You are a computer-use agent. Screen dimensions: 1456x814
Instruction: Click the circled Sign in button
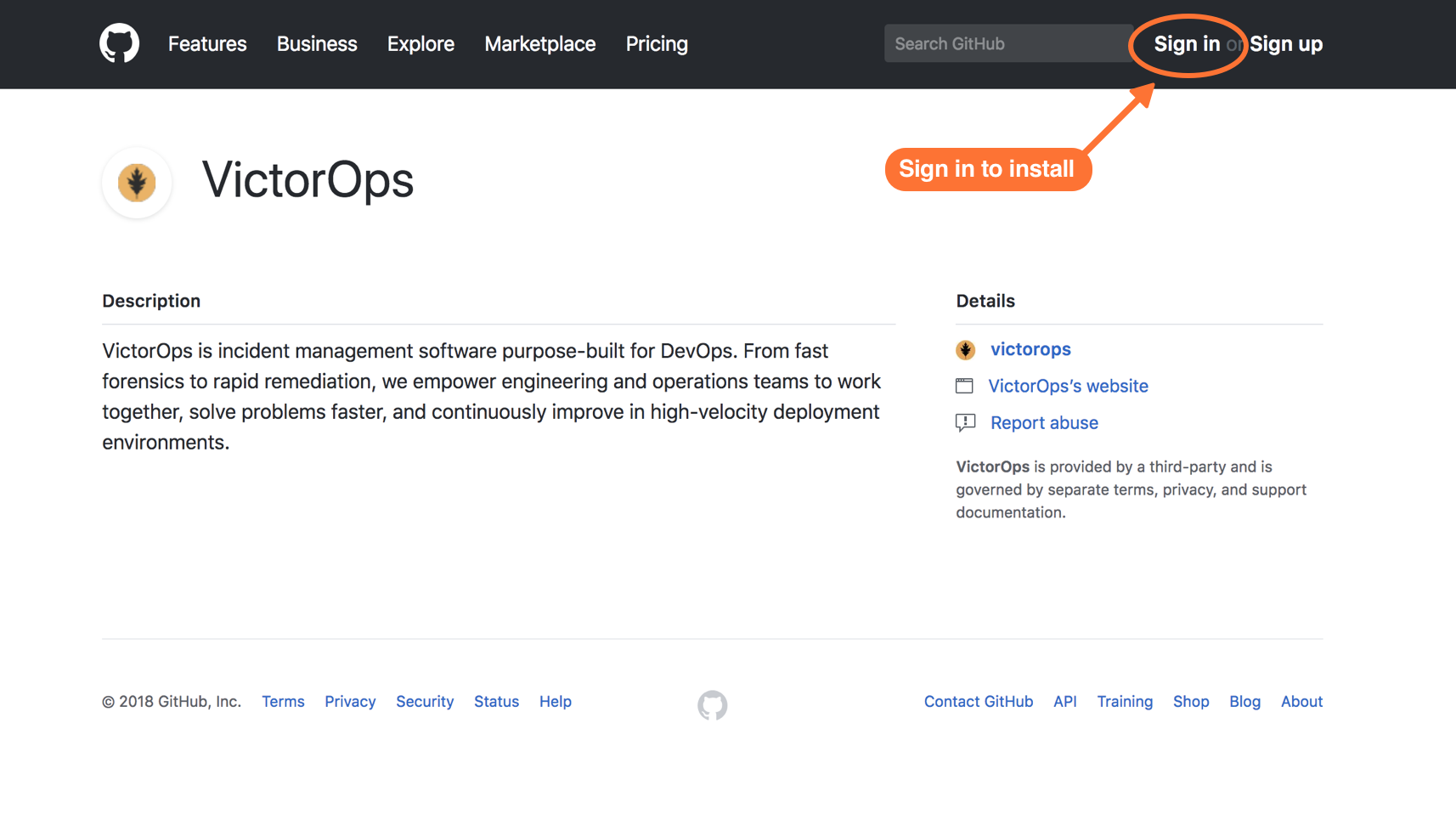point(1186,43)
